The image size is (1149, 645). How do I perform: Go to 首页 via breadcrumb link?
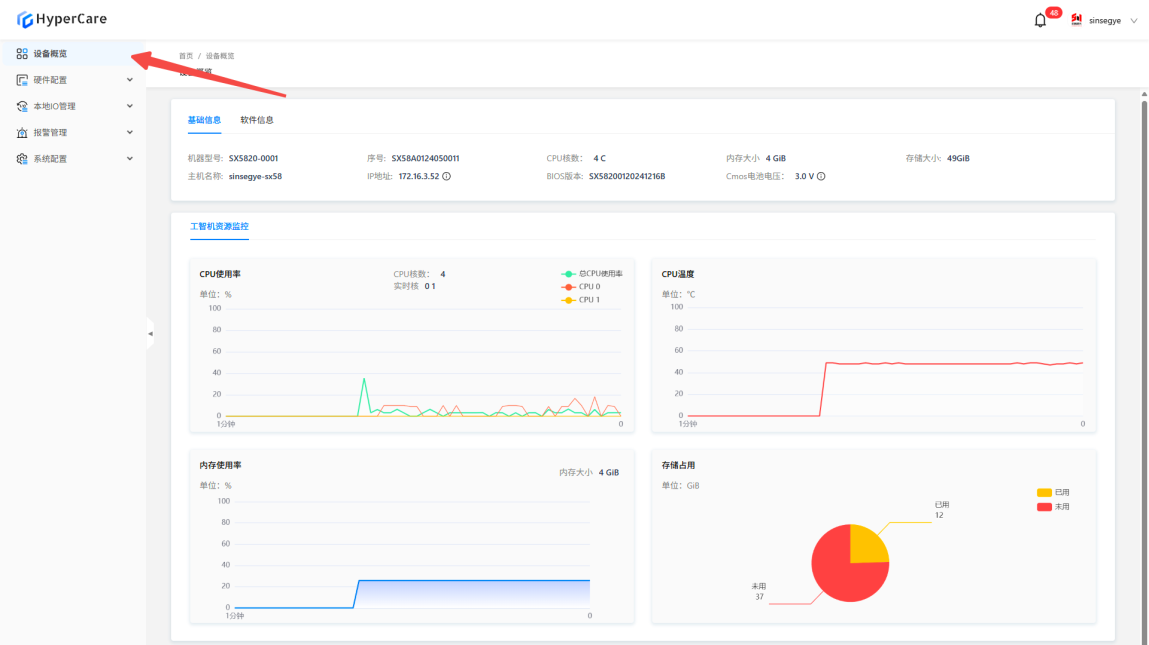click(x=186, y=56)
